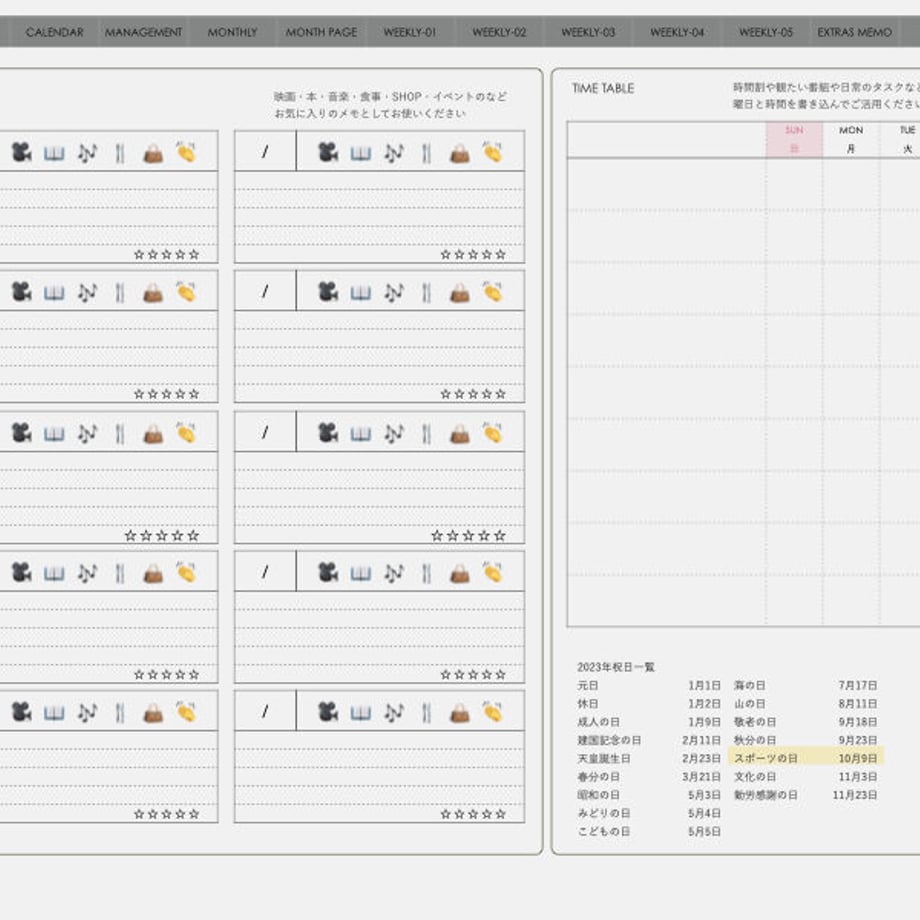Click star rating row in bottom left memo card
The height and width of the screenshot is (920, 920).
tap(167, 814)
